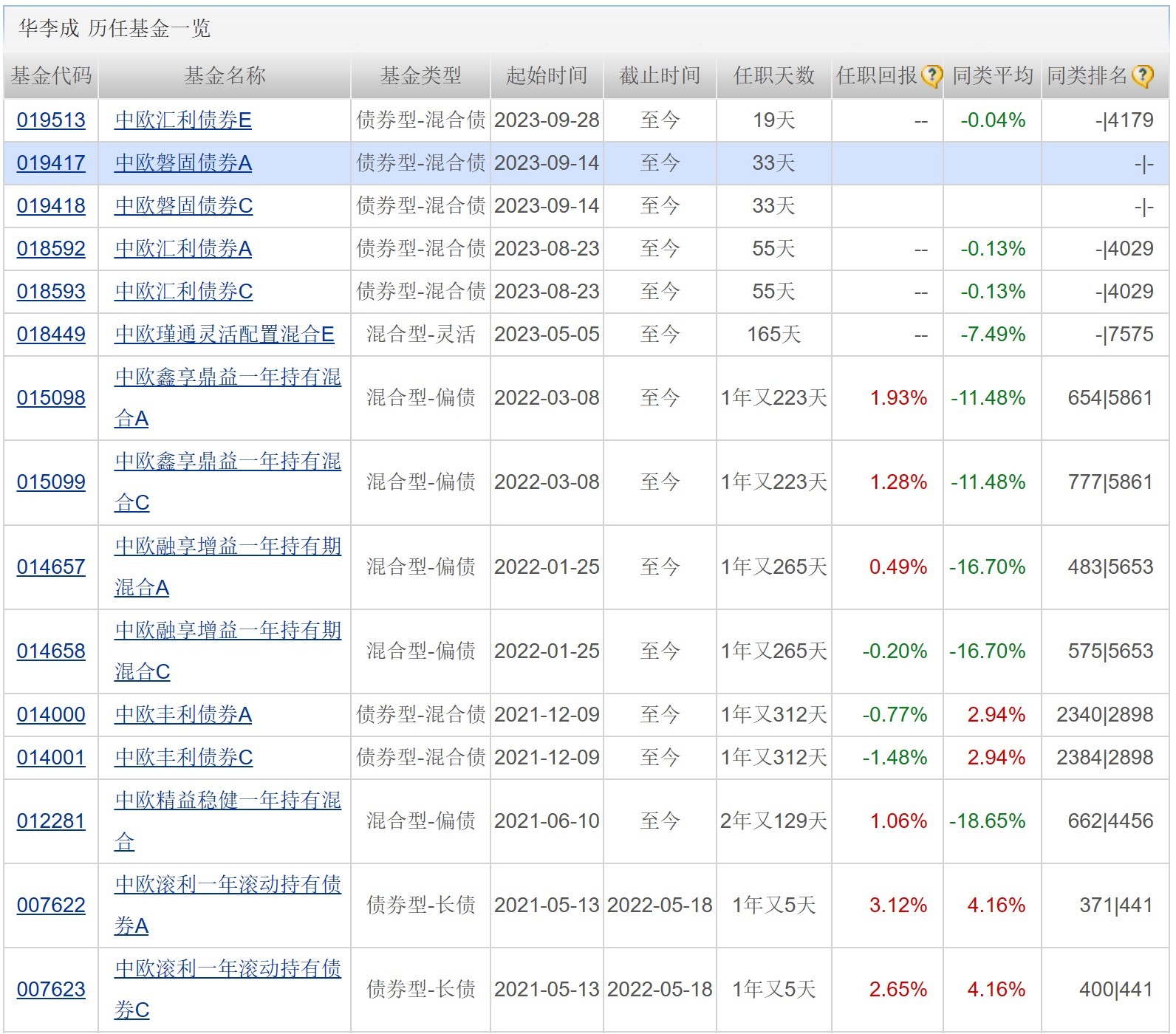1176x1034 pixels.
Task: Open fund code link 018449
Action: (x=51, y=335)
